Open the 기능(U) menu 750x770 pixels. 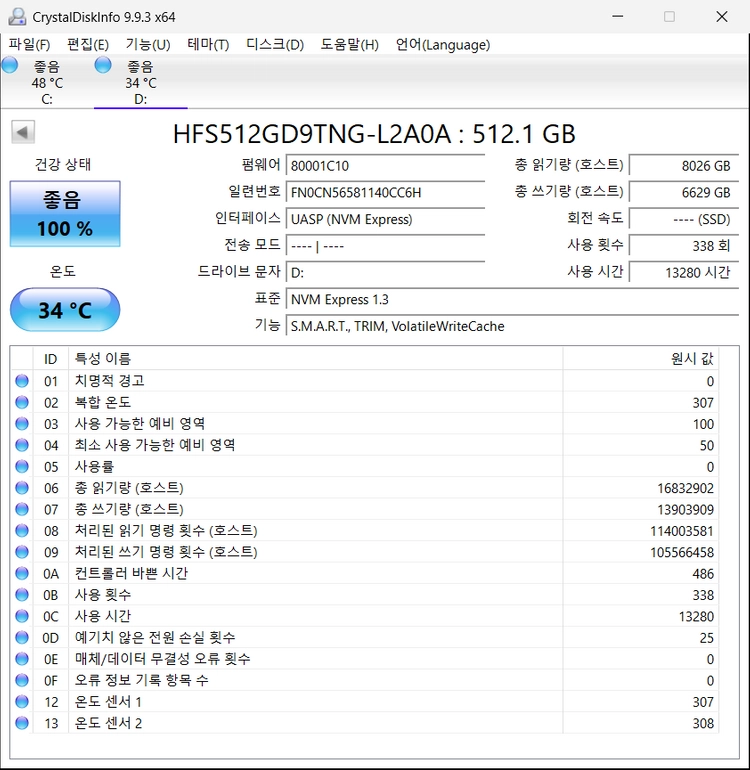[148, 45]
